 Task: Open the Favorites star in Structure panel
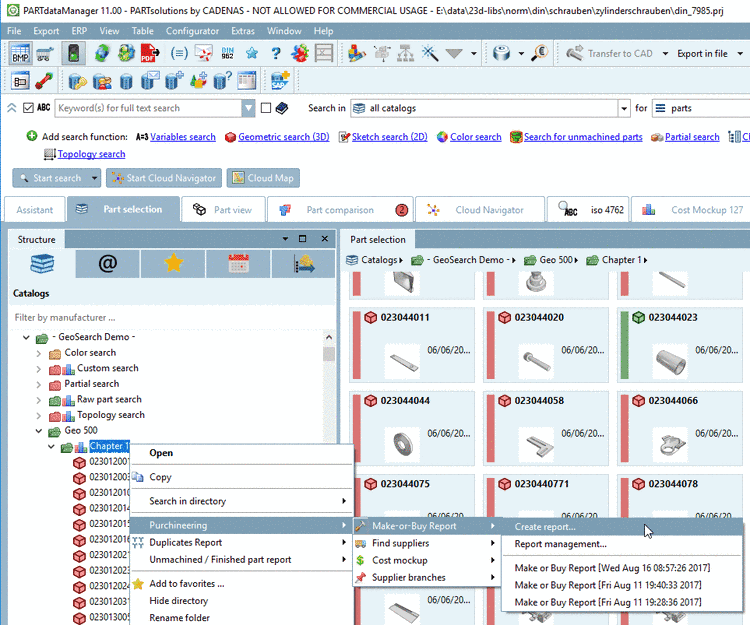173,263
